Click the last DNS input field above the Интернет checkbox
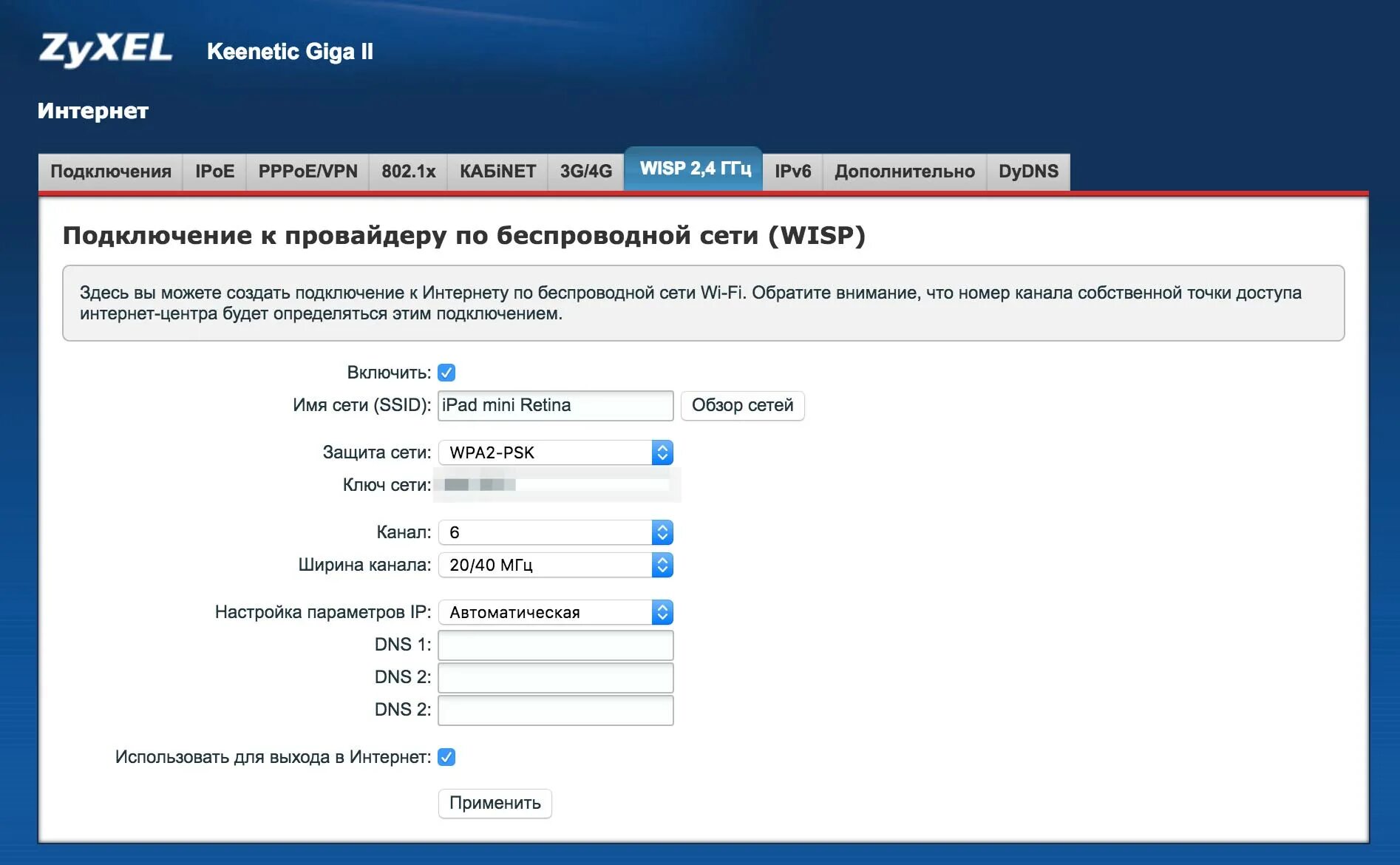The image size is (1400, 865). tap(555, 710)
